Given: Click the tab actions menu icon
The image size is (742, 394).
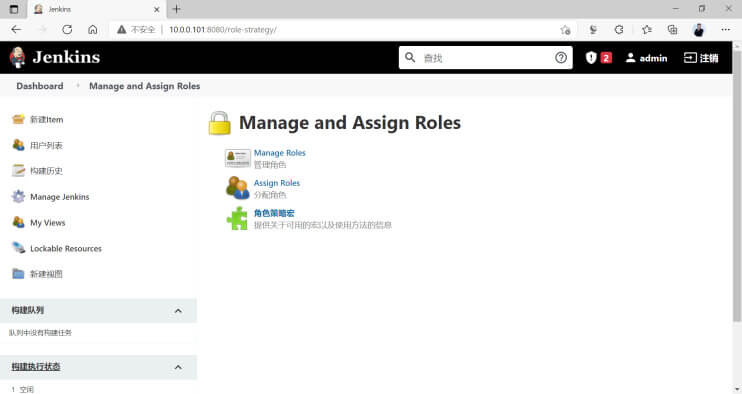Looking at the screenshot, I should (14, 9).
